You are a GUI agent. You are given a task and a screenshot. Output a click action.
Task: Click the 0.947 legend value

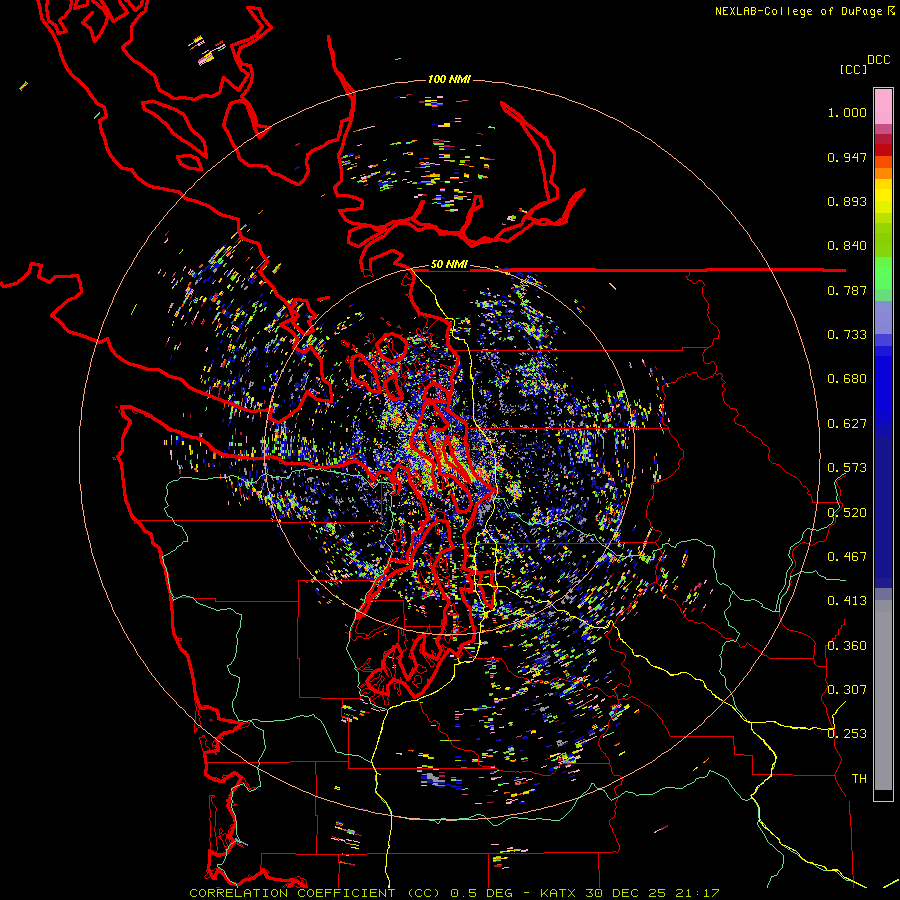pos(847,157)
